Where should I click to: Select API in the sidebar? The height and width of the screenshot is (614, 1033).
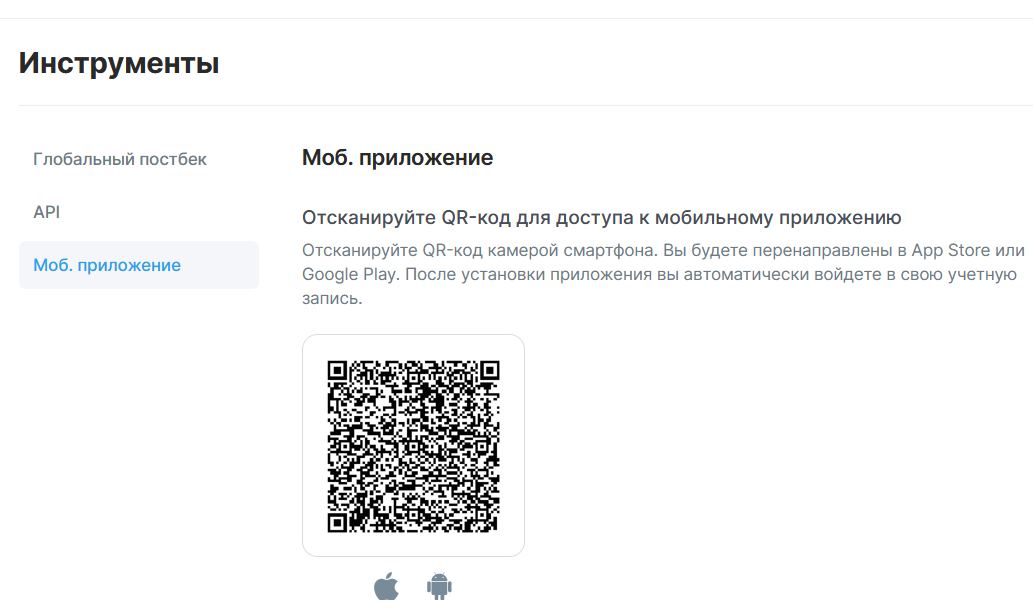(46, 212)
